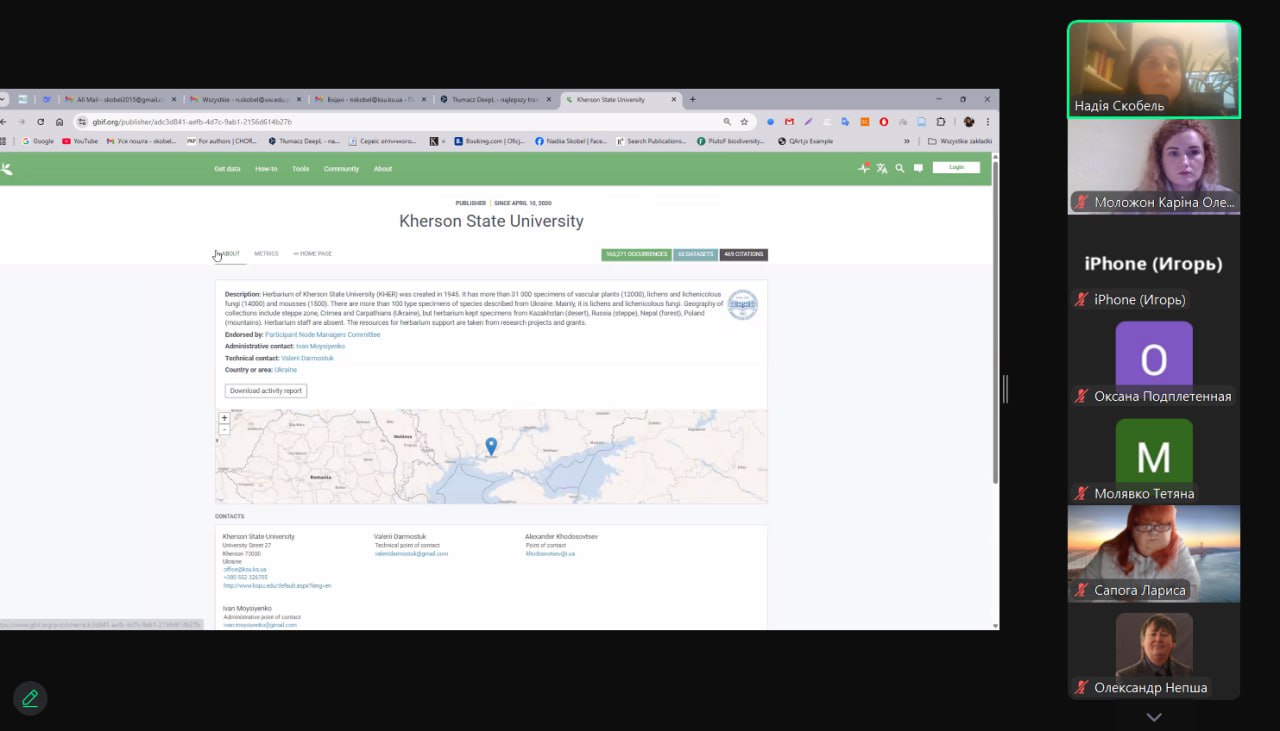
Task: Zoom in on the map with plus
Action: coord(224,418)
